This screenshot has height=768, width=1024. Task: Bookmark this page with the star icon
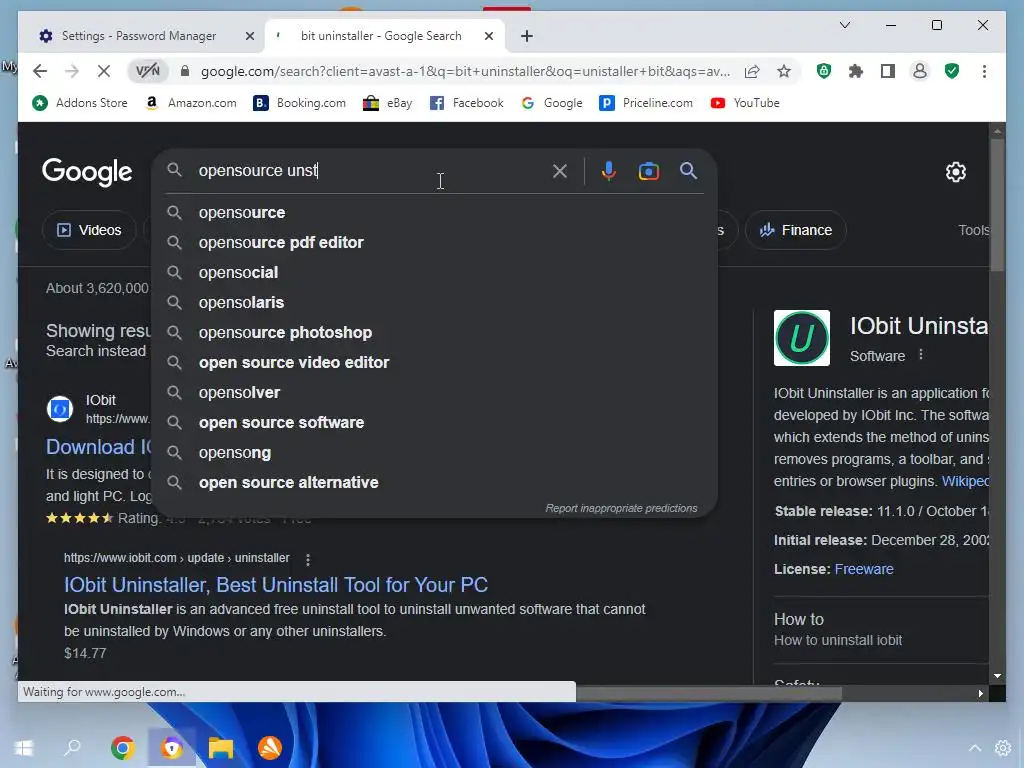pos(784,71)
